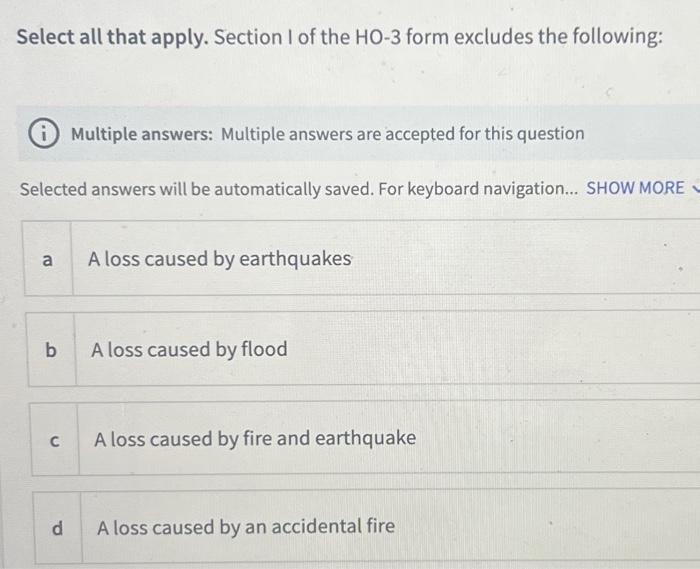
Task: Select answer loss by an accidental fire
Action: coord(367,527)
